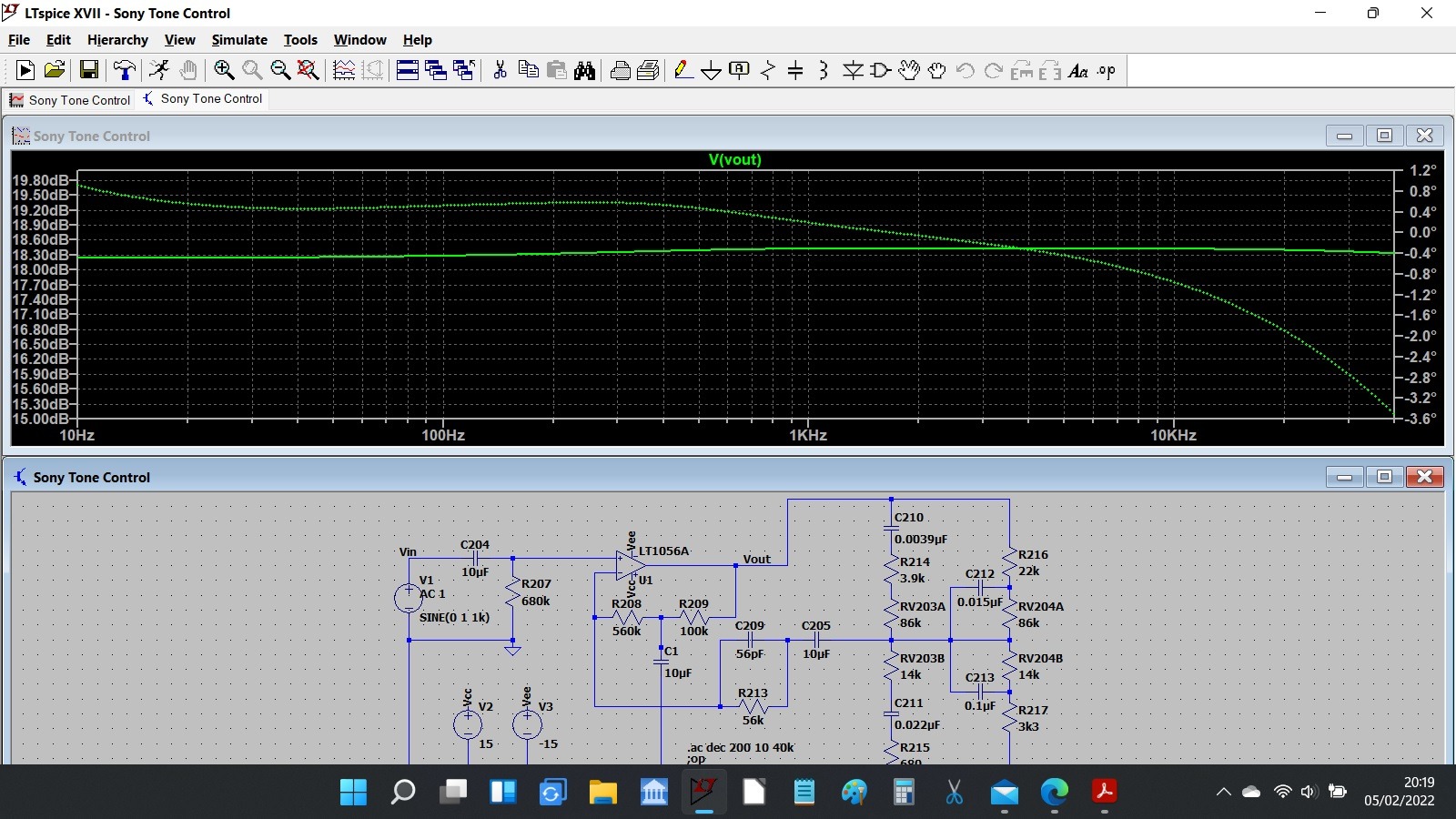Click the frequency axis at 1KHz label
Screen dimensions: 1456x819
click(808, 435)
